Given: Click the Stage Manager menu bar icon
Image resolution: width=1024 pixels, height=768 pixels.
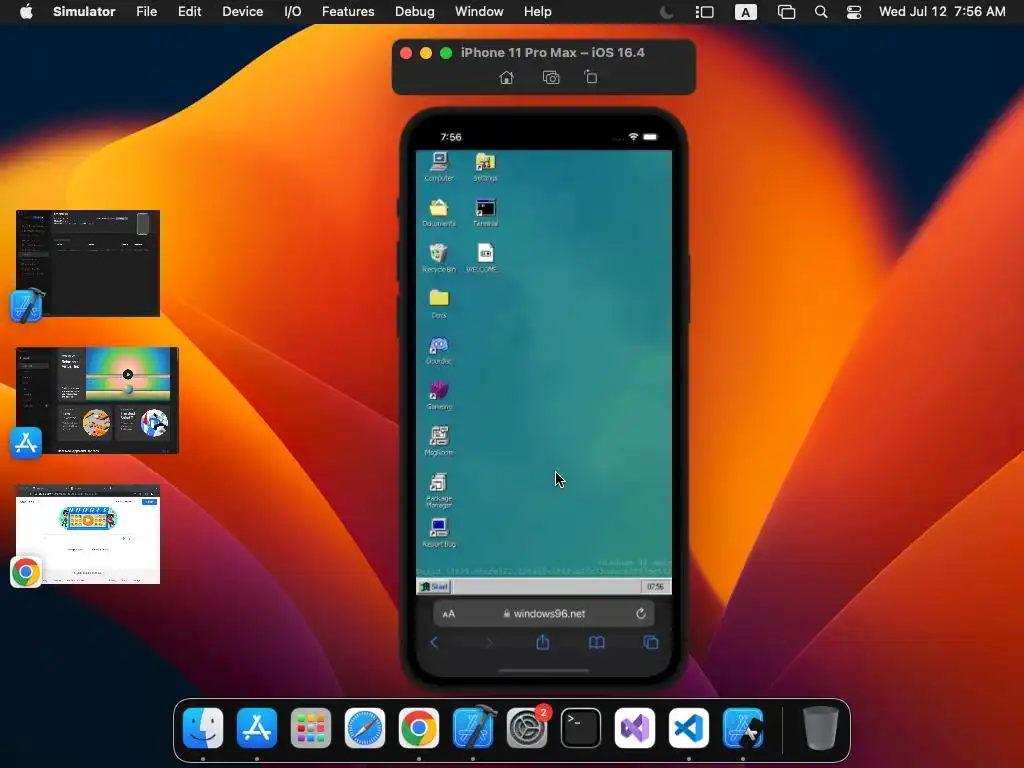Looking at the screenshot, I should tap(705, 12).
